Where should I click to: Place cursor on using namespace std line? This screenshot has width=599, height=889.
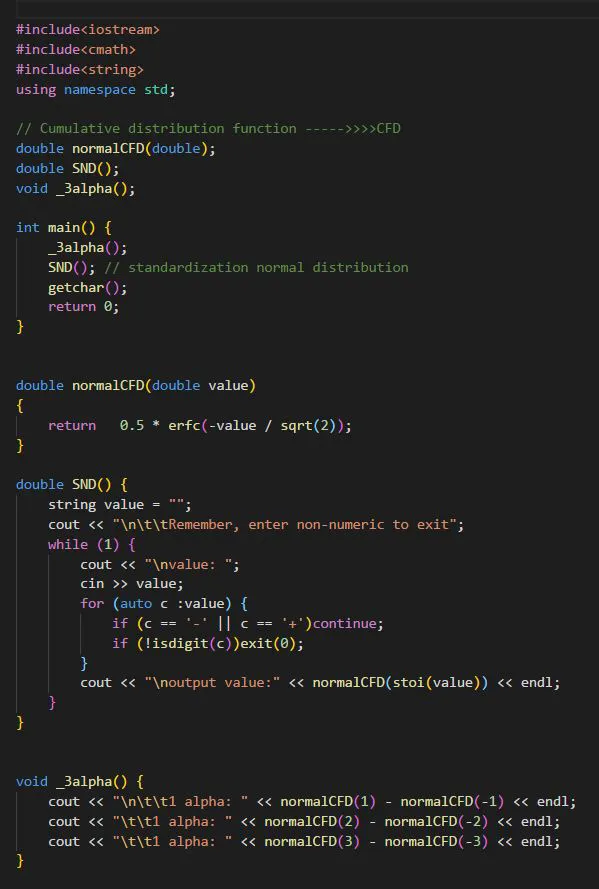coord(96,90)
